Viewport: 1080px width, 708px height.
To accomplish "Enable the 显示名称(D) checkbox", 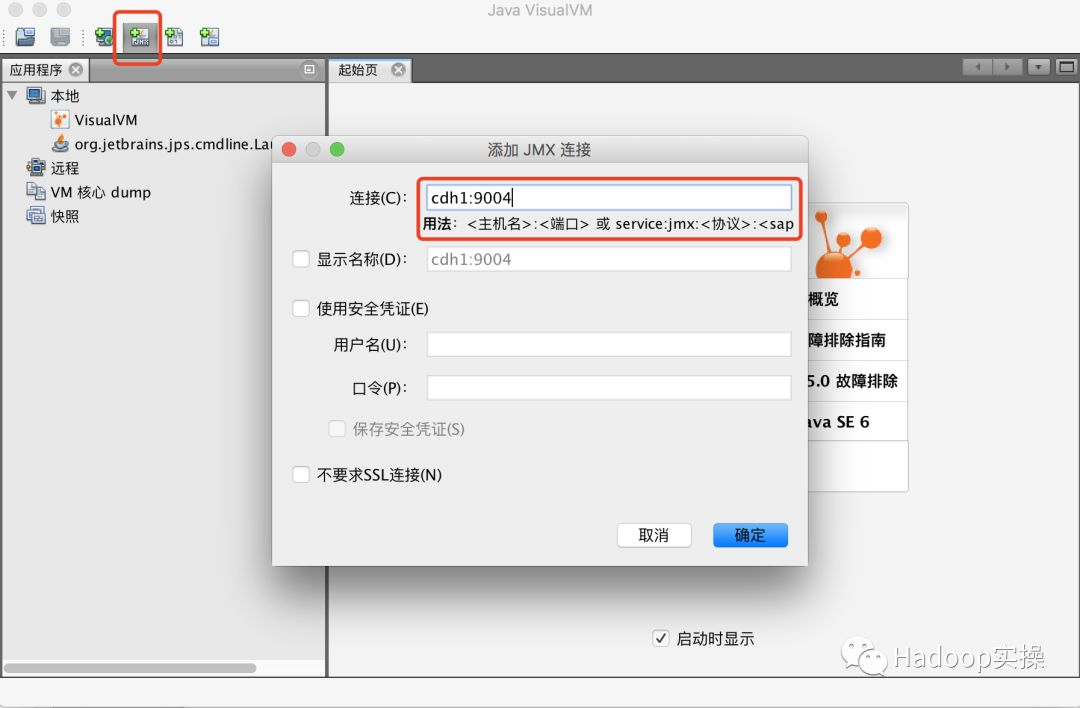I will [x=301, y=259].
